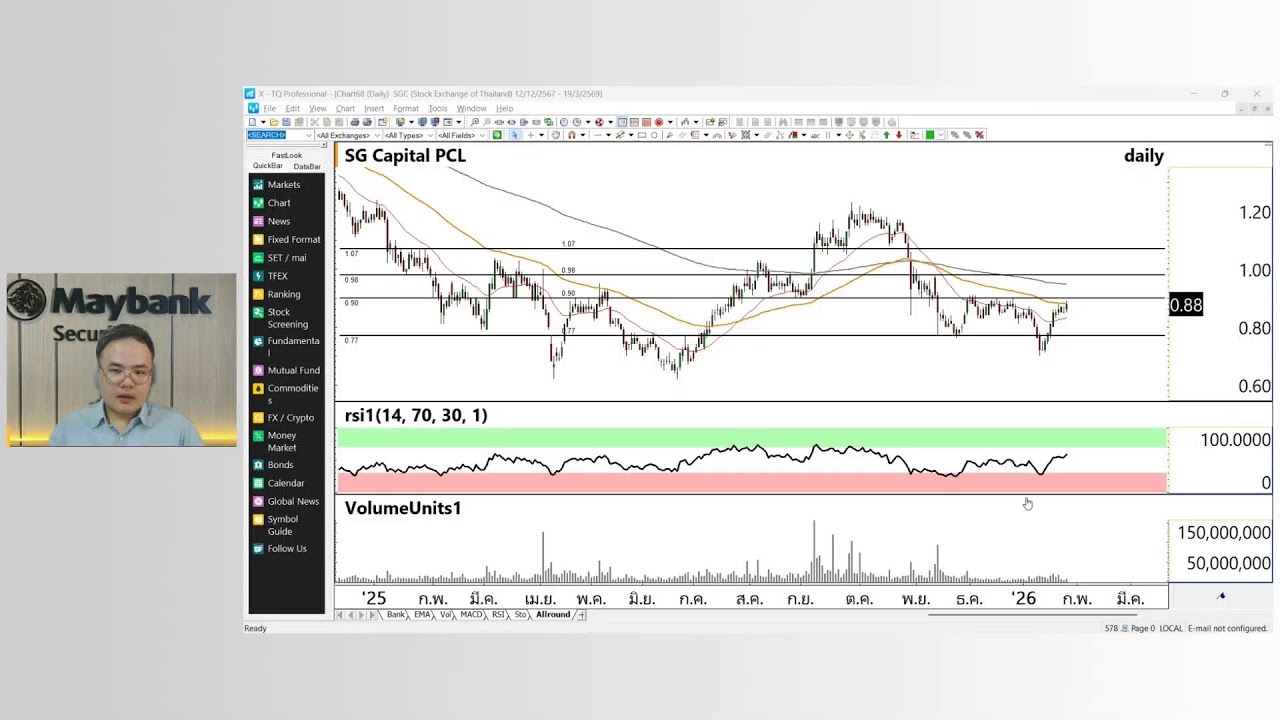1280x720 pixels.
Task: Select the Allround sheet tab
Action: (x=553, y=615)
